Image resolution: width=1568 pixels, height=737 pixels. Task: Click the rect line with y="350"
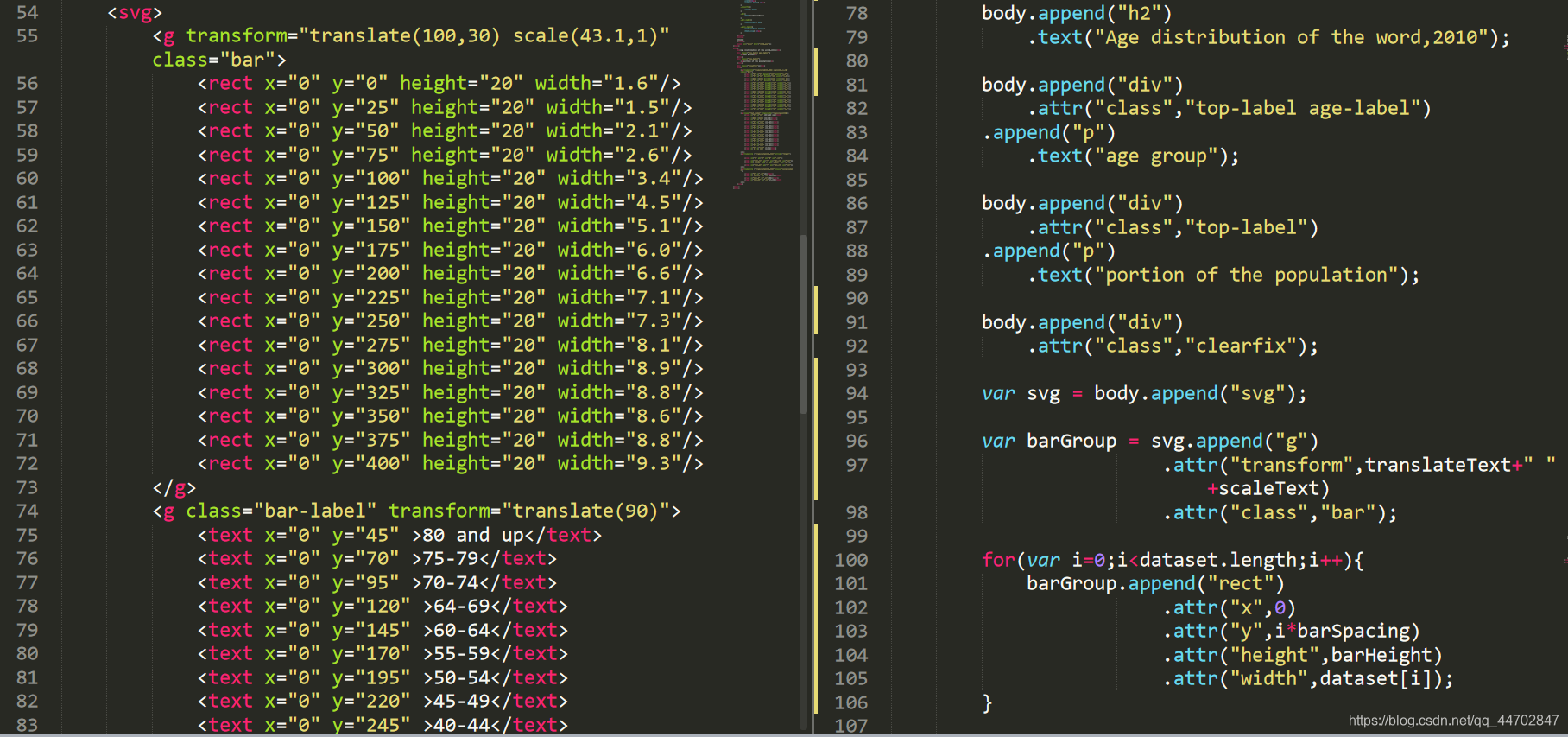click(451, 416)
